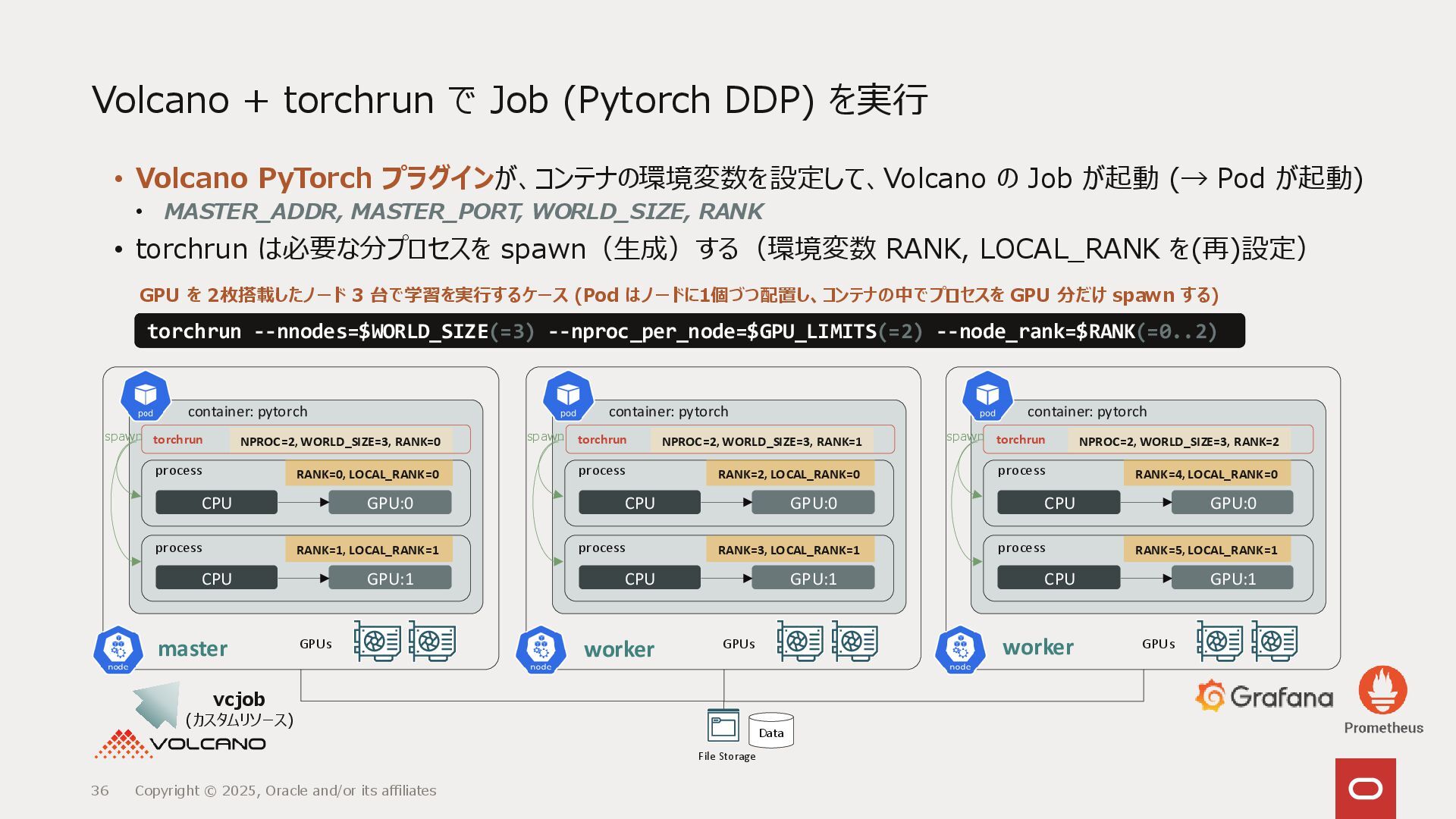Click the first GPU card icon on master
This screenshot has width=1456, height=819.
pos(377,642)
